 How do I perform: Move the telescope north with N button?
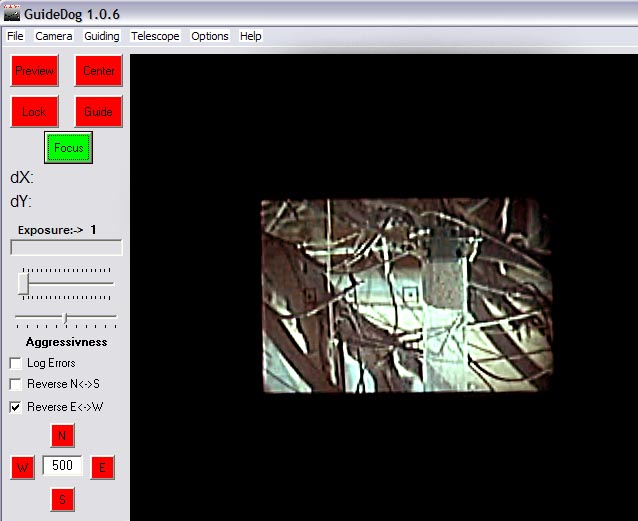[63, 436]
